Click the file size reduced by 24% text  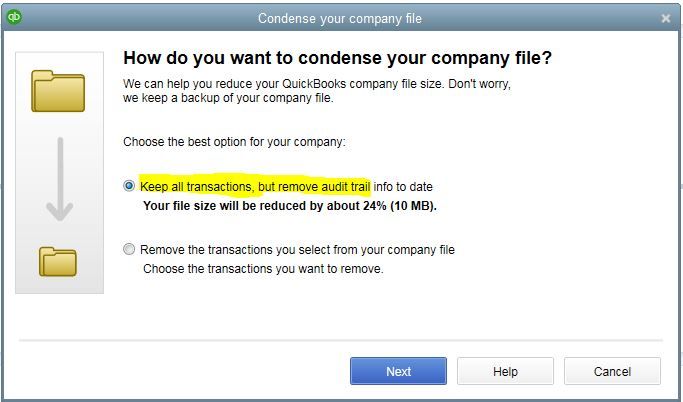pos(290,206)
